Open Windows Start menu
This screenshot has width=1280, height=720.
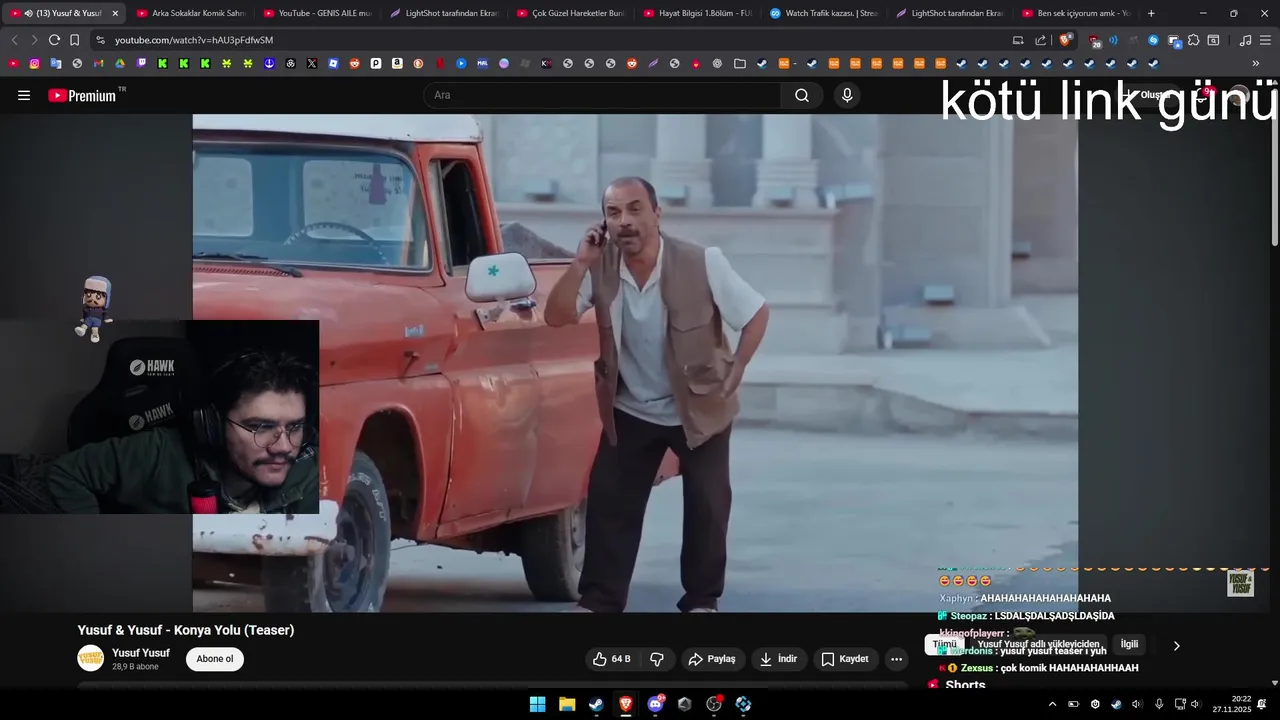point(537,704)
